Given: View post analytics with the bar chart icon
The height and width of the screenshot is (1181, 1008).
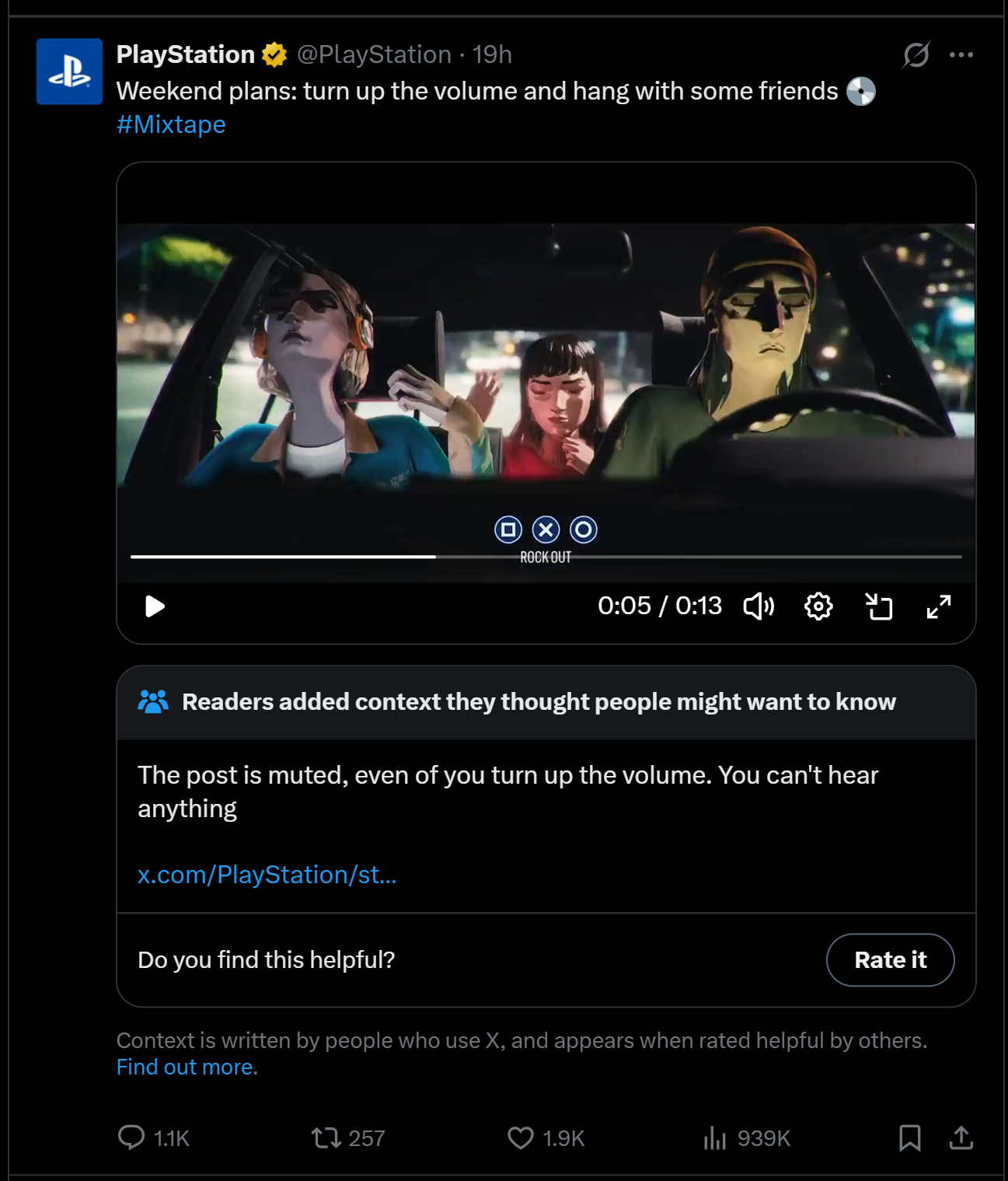Looking at the screenshot, I should [714, 1138].
